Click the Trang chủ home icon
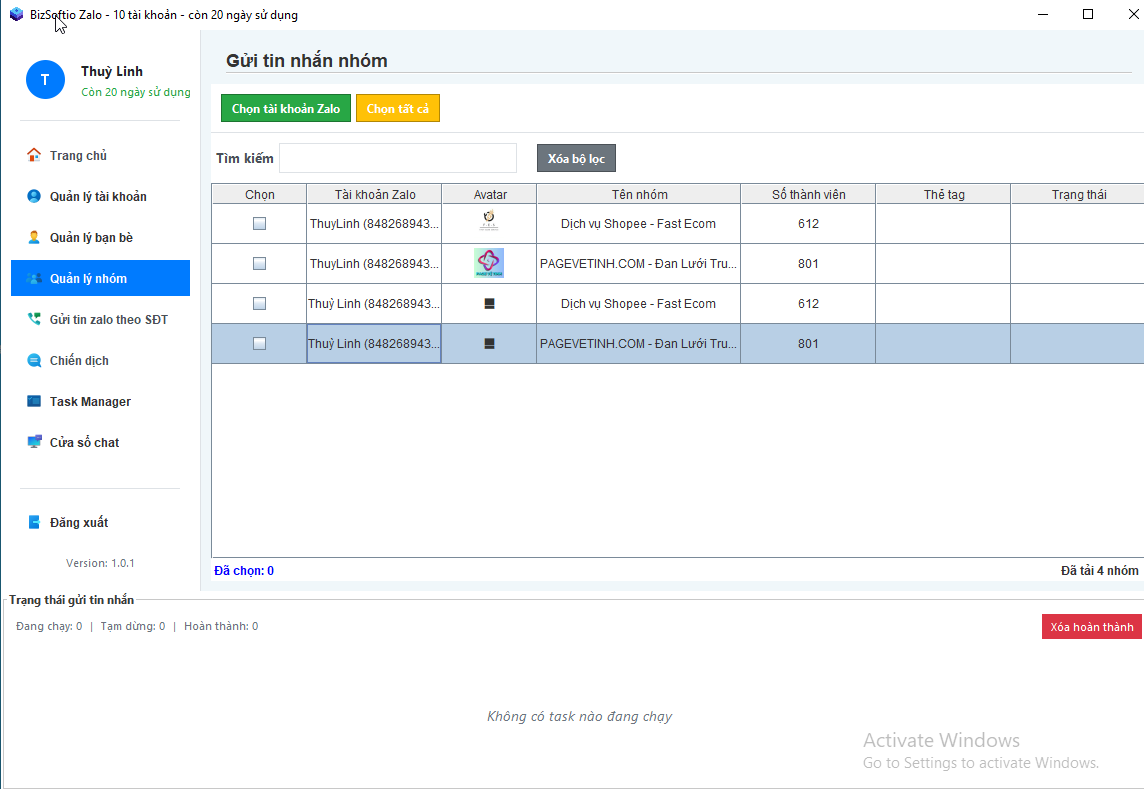 [x=34, y=155]
